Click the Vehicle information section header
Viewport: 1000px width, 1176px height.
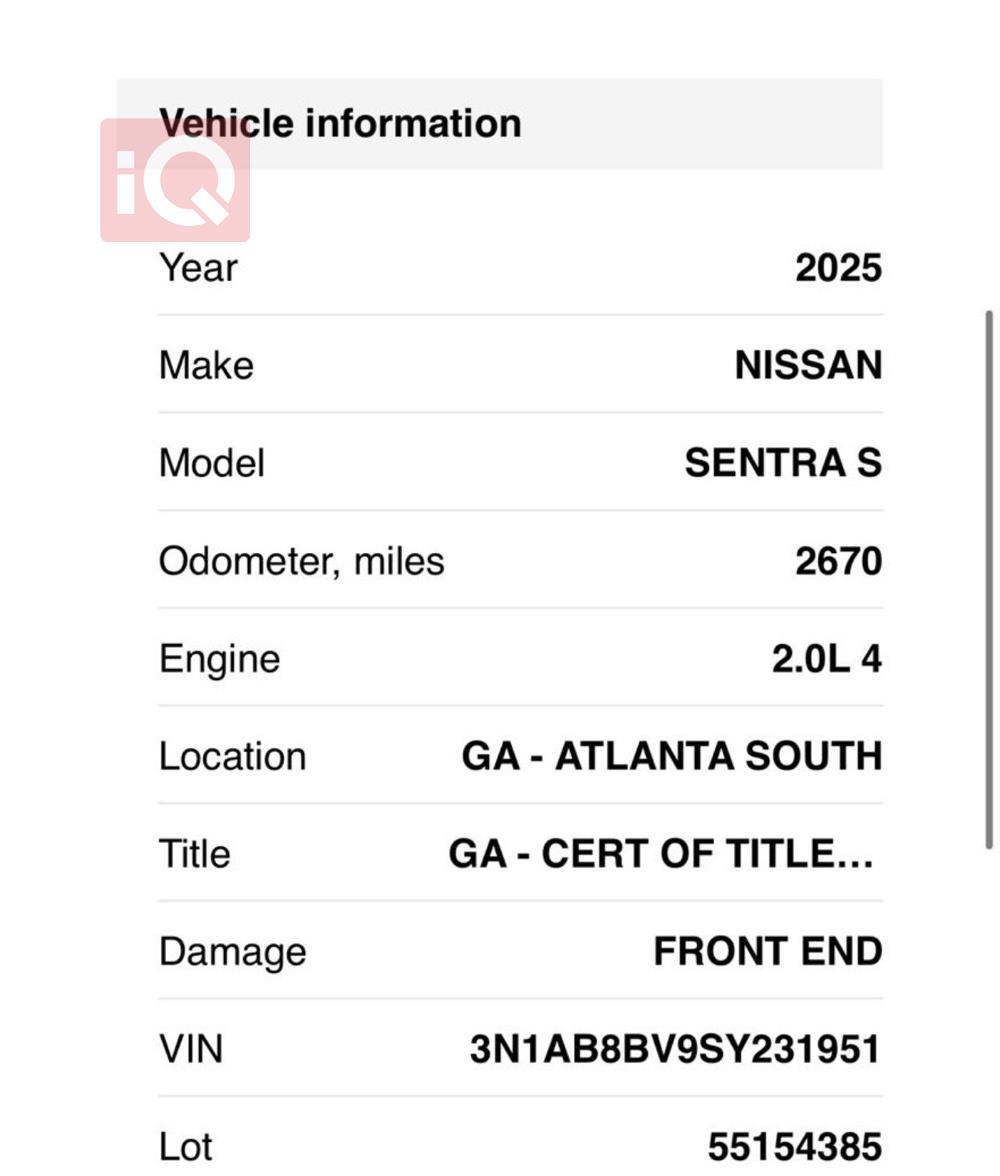(340, 123)
